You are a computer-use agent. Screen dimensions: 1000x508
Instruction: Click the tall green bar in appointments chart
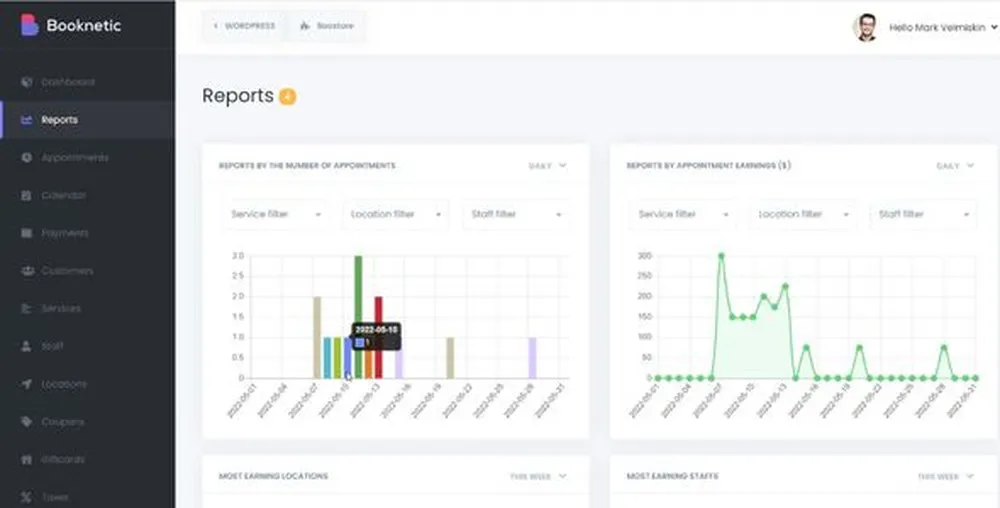click(x=358, y=315)
